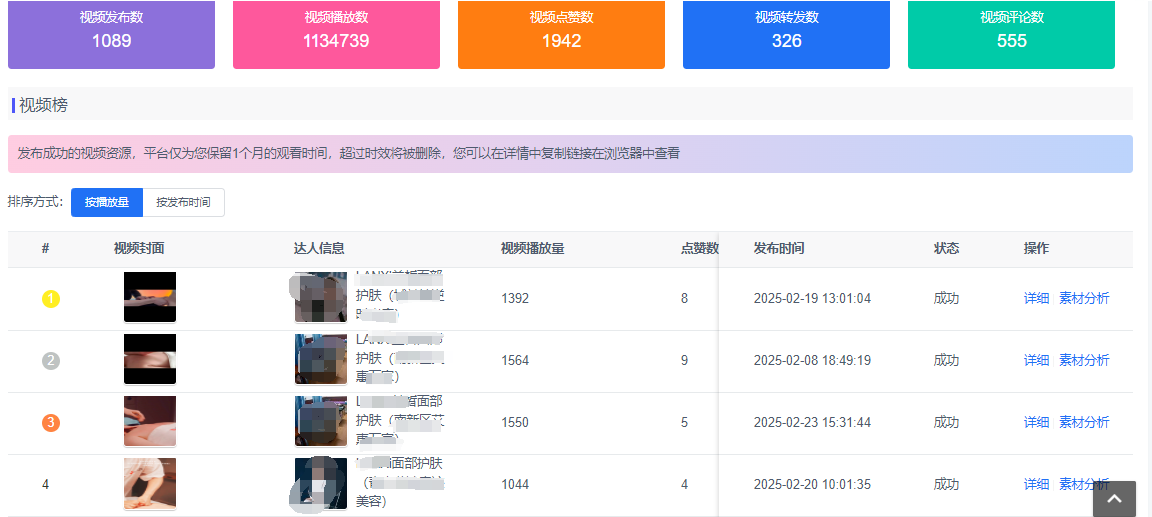Click the creator avatar in row 1
This screenshot has height=517, width=1152.
pyautogui.click(x=321, y=297)
